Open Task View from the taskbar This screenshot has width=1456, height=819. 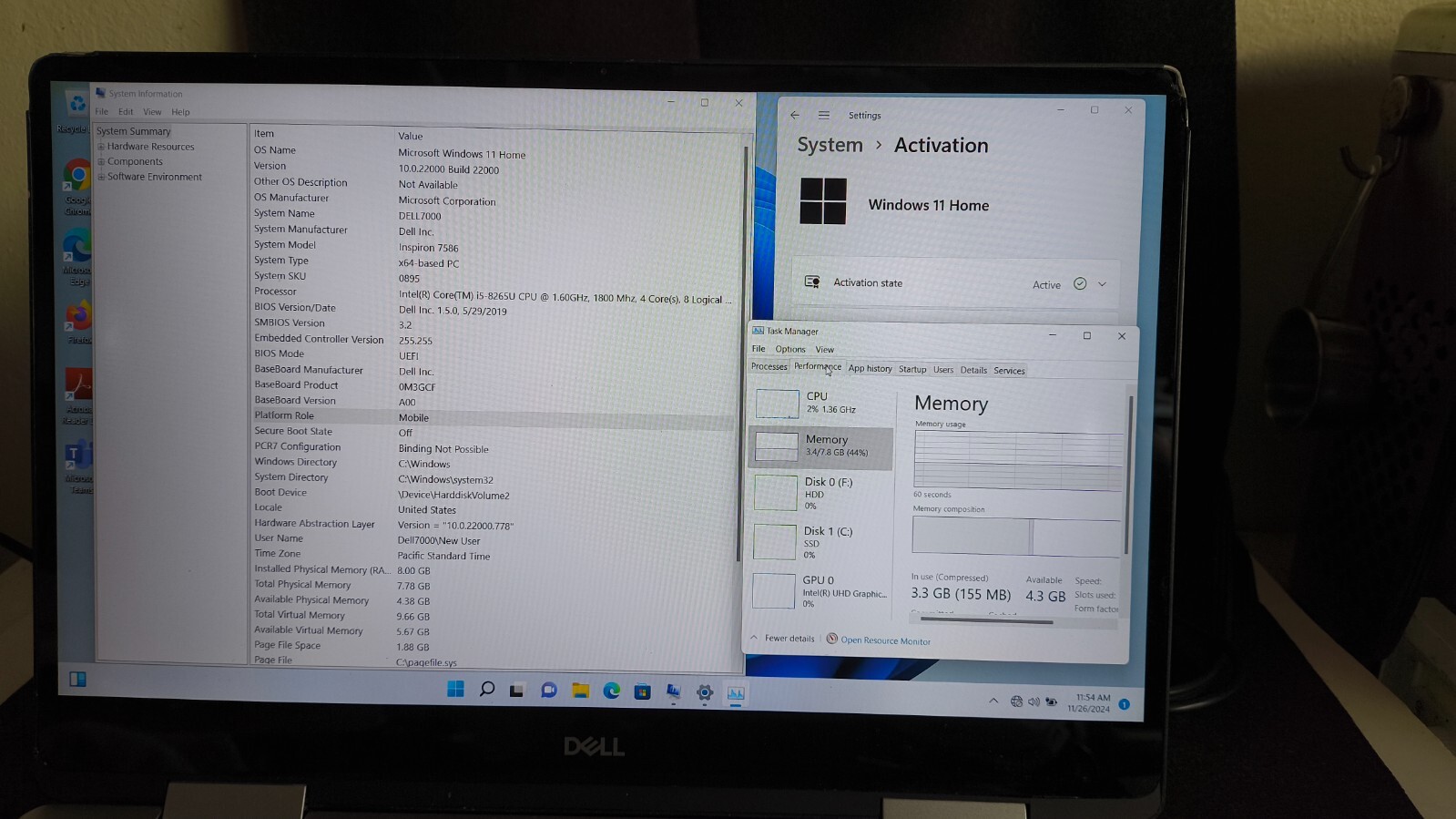click(x=516, y=691)
